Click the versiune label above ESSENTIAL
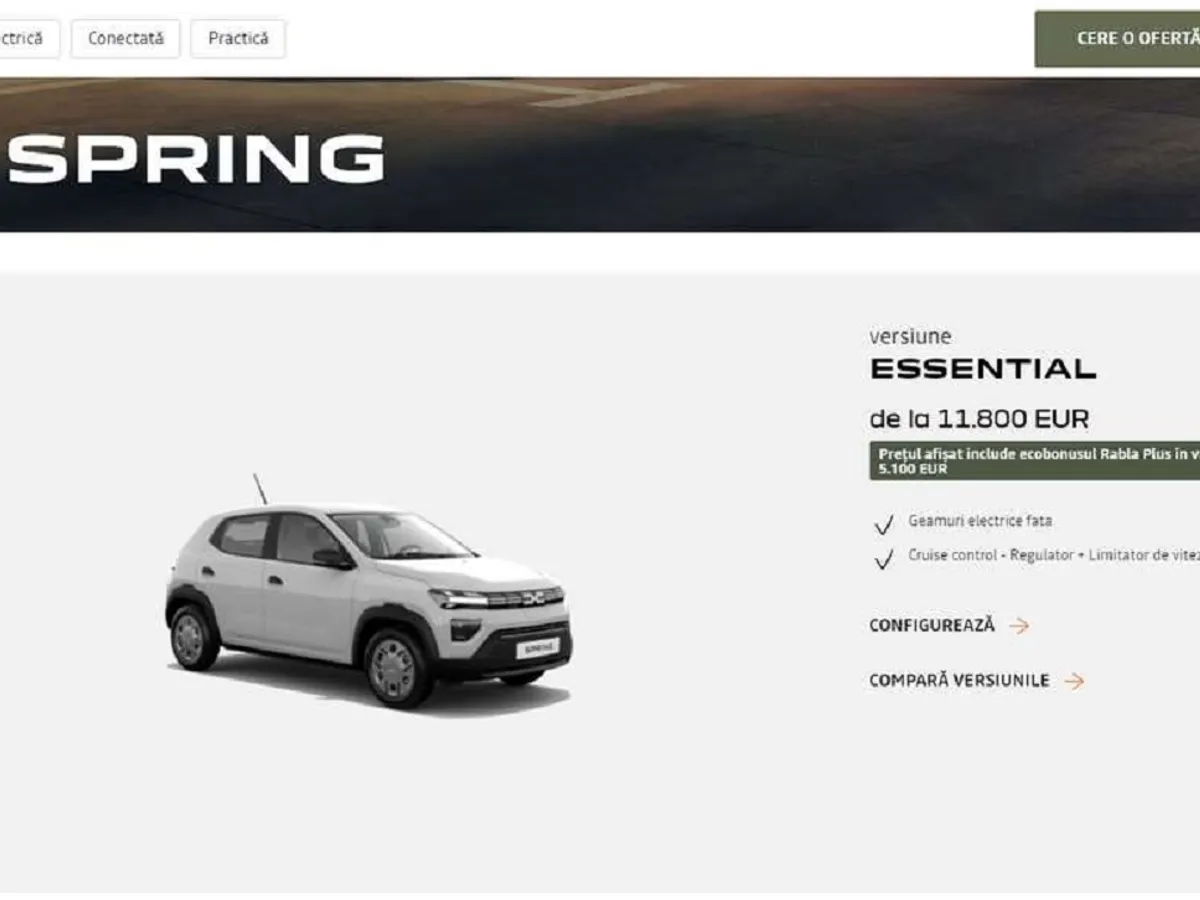 click(x=910, y=337)
